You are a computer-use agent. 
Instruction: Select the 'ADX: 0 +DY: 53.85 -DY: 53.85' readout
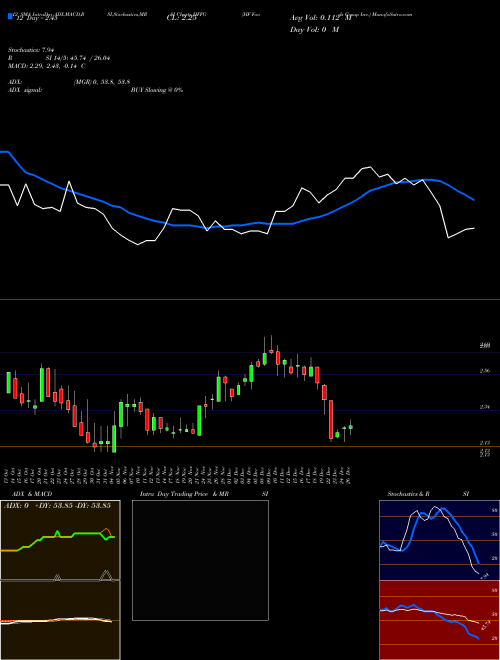(x=57, y=505)
